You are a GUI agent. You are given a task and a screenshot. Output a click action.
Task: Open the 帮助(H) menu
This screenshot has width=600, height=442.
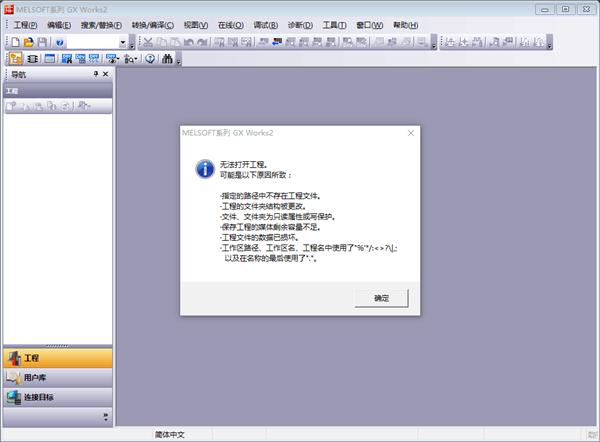[x=406, y=25]
